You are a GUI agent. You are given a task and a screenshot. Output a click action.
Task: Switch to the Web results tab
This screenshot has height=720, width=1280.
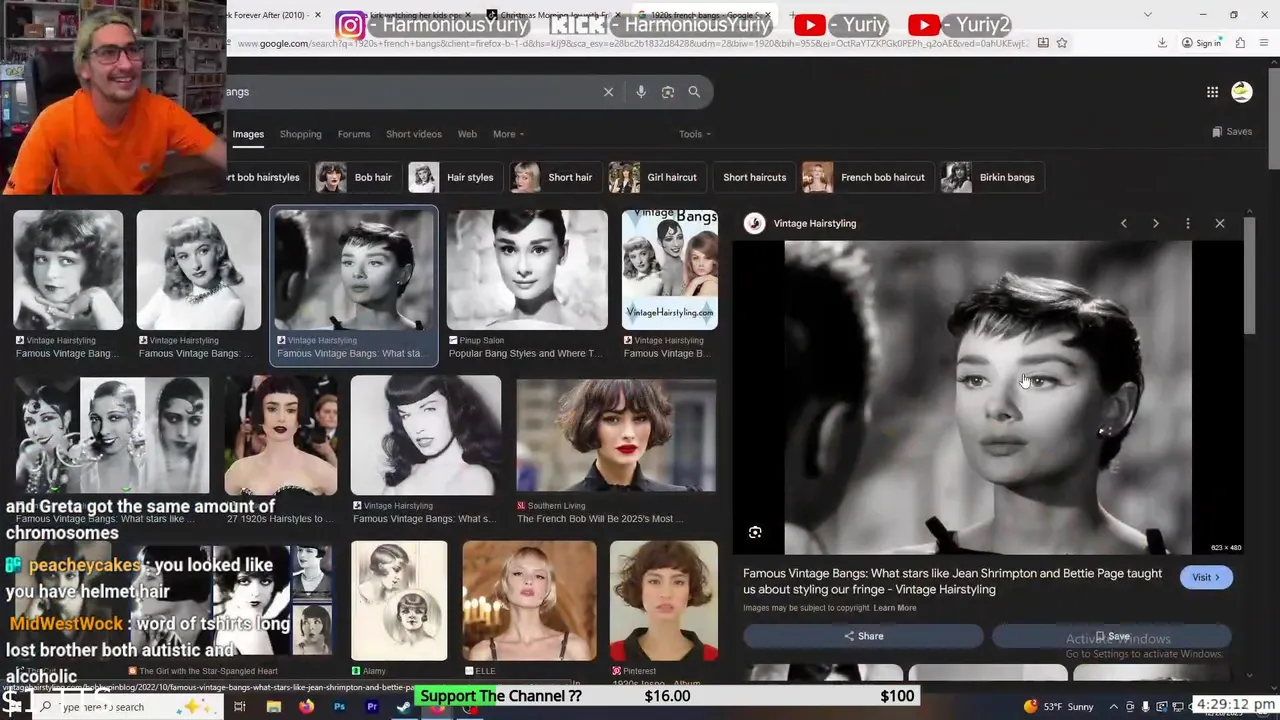click(x=467, y=134)
